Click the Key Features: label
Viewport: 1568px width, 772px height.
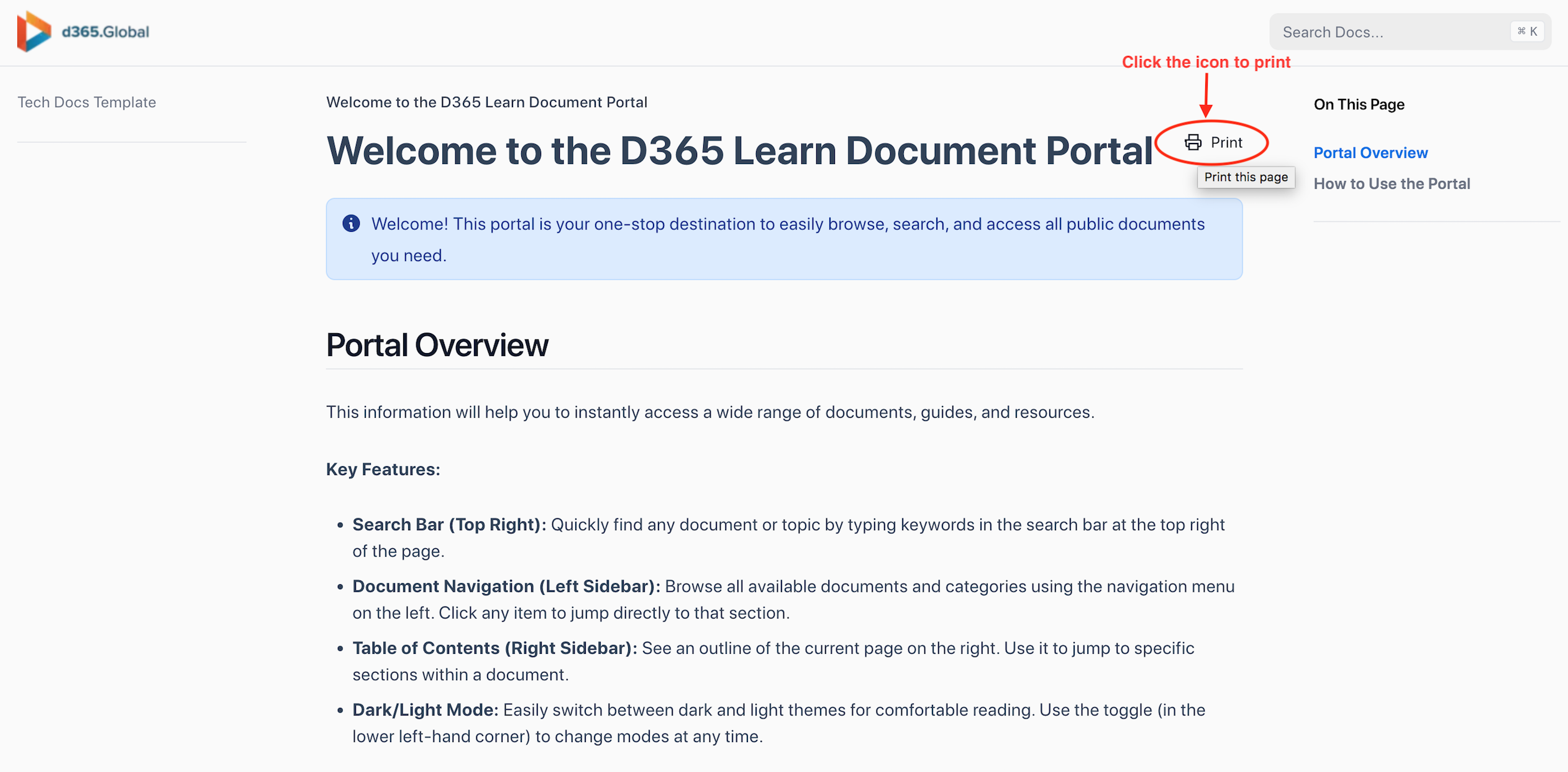tap(383, 469)
